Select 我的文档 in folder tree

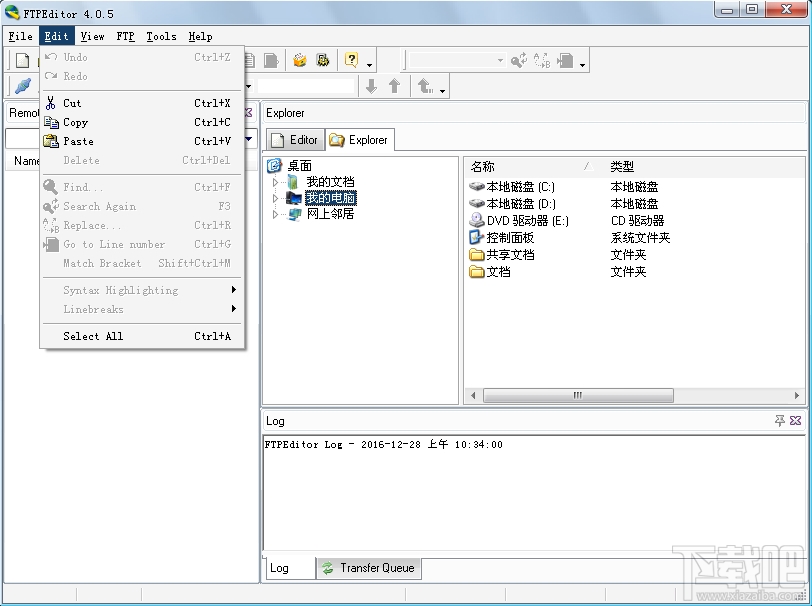pyautogui.click(x=330, y=182)
